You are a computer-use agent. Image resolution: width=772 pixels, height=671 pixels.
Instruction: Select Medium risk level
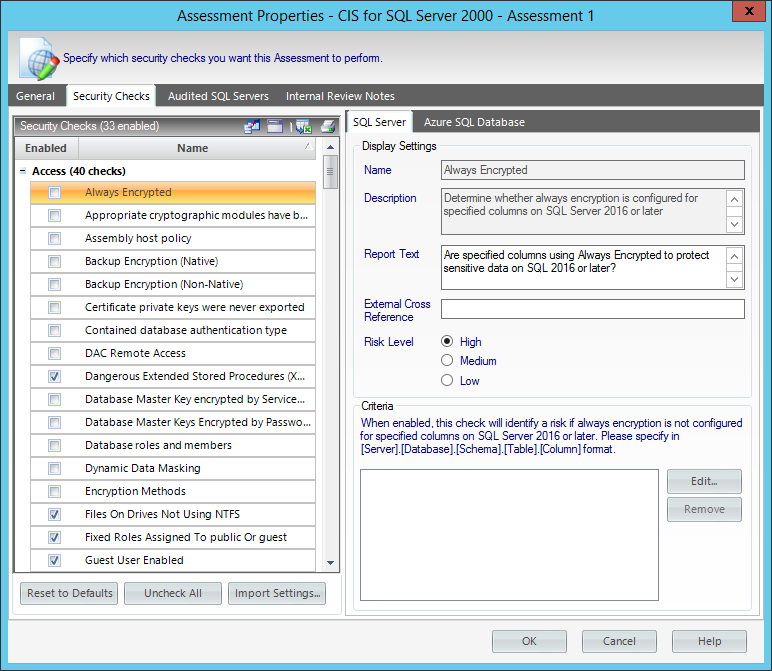[x=447, y=360]
